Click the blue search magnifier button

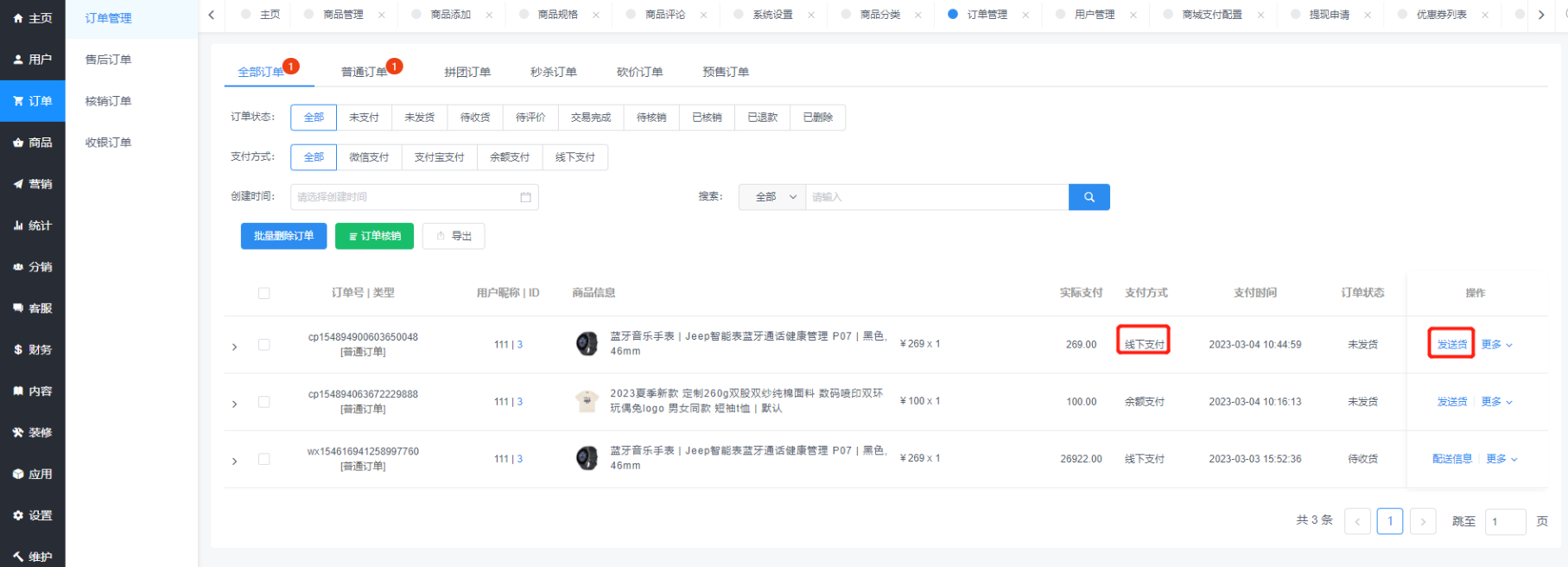pos(1089,197)
